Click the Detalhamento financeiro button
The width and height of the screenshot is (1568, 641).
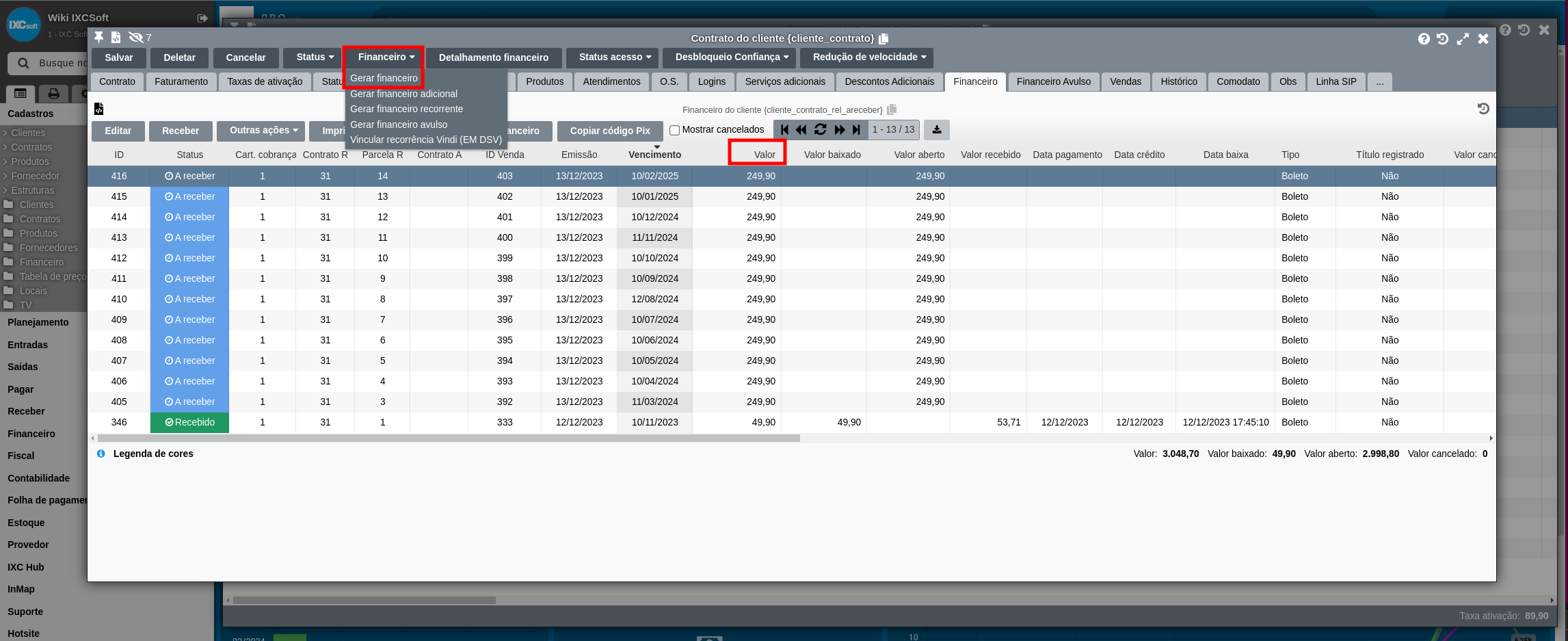pos(494,57)
